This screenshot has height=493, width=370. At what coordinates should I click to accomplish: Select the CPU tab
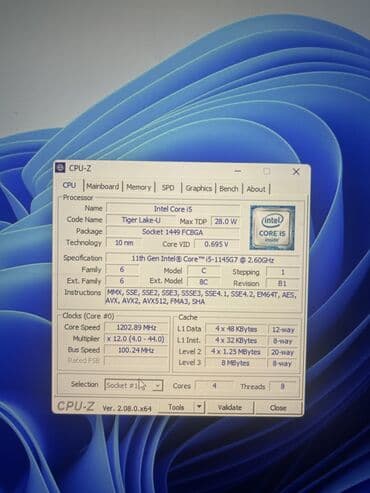pyautogui.click(x=69, y=185)
